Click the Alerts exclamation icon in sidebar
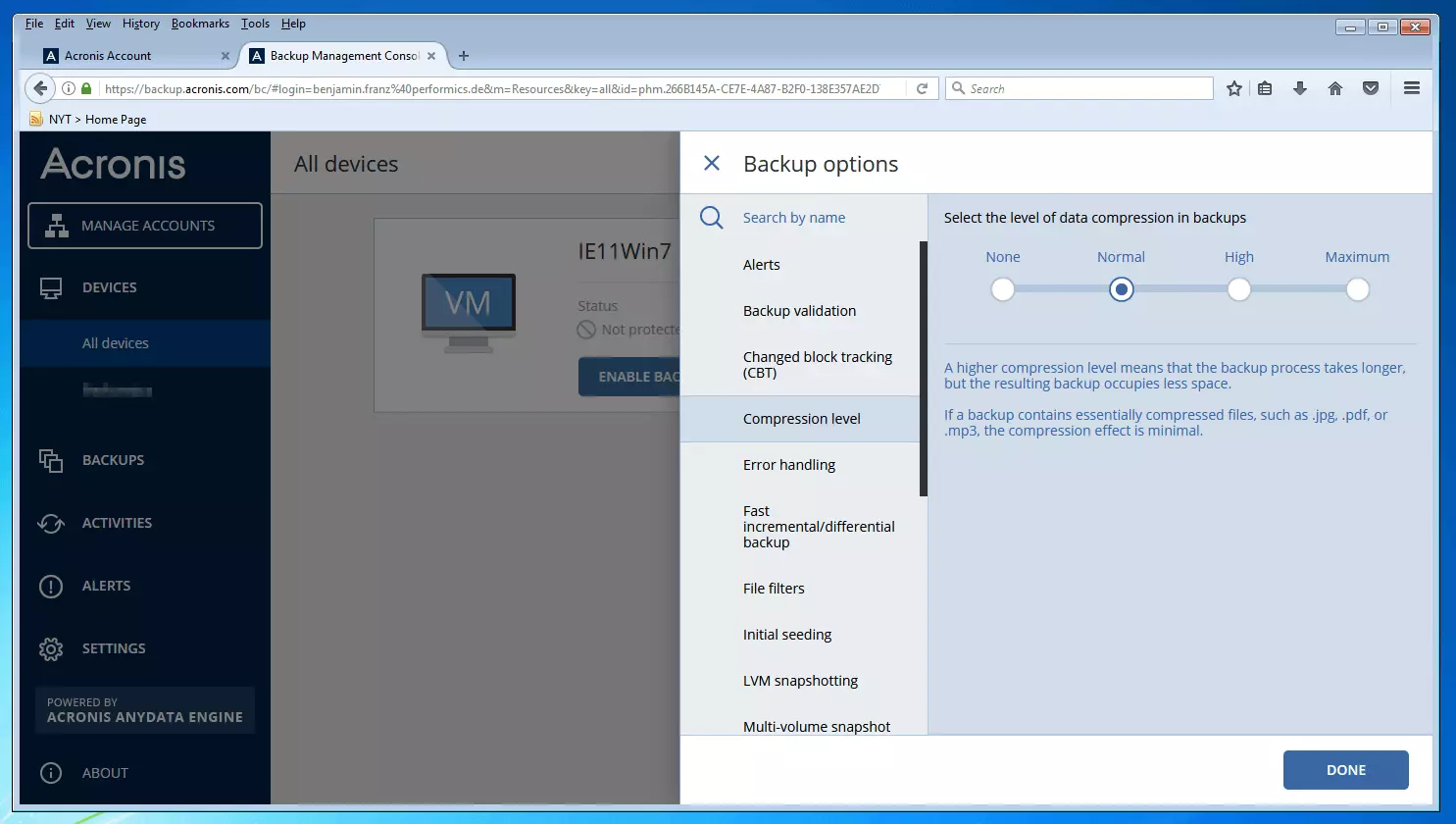 51,586
